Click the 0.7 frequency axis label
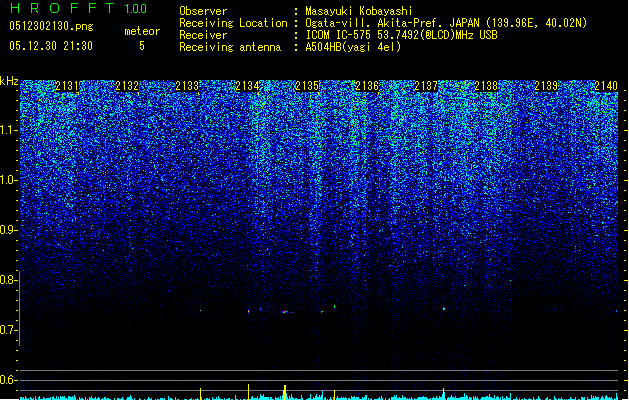The height and width of the screenshot is (400, 629). [x=8, y=330]
